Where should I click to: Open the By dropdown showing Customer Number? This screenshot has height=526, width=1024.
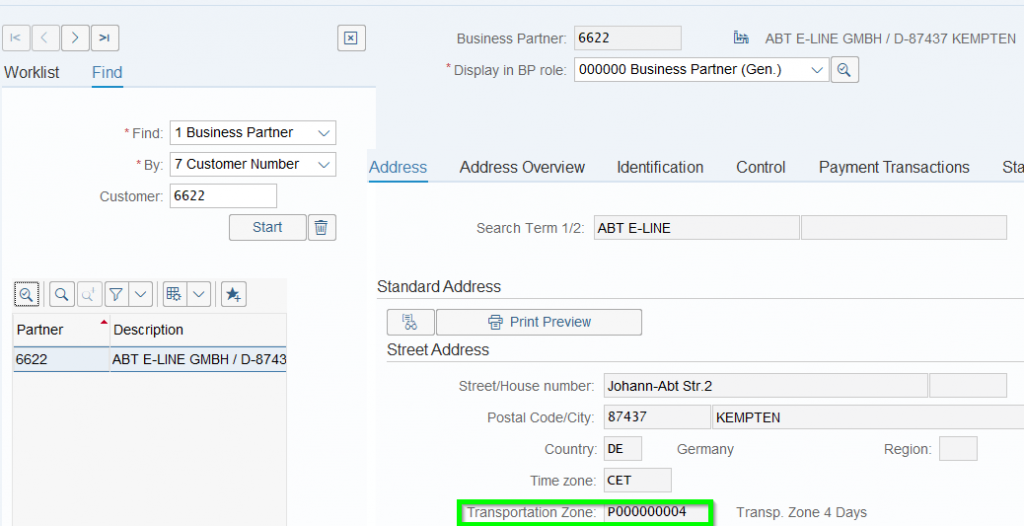coord(322,164)
